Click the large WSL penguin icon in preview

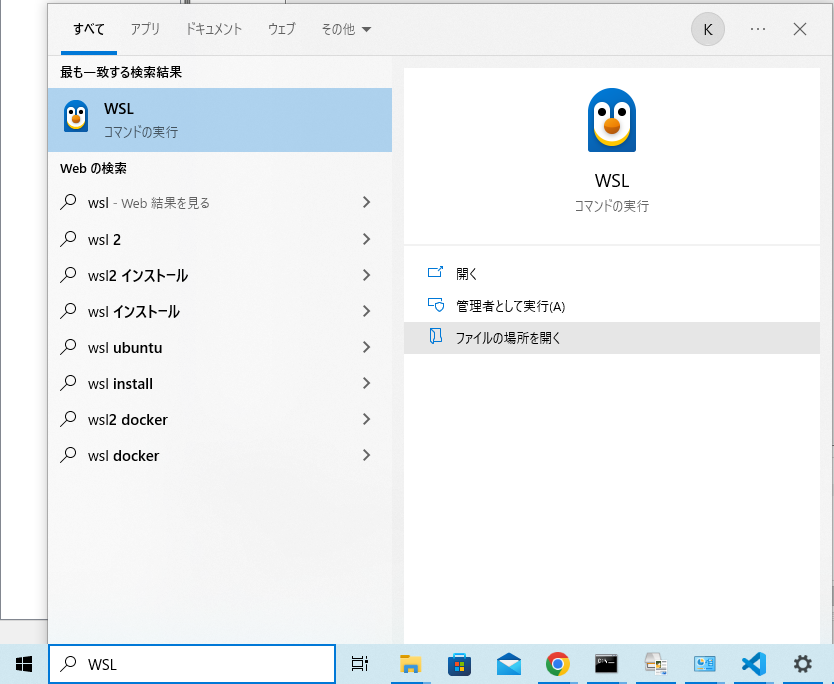point(612,120)
